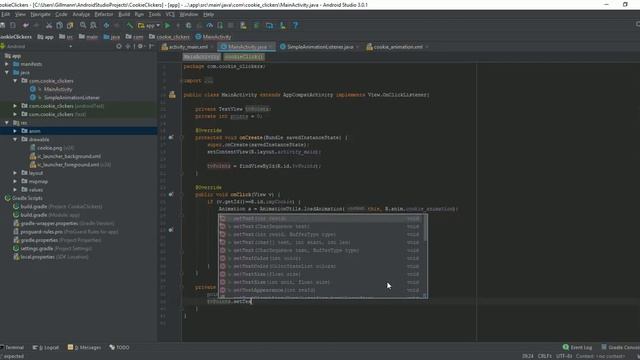Click the override gutter icon beside onClick

(171, 194)
